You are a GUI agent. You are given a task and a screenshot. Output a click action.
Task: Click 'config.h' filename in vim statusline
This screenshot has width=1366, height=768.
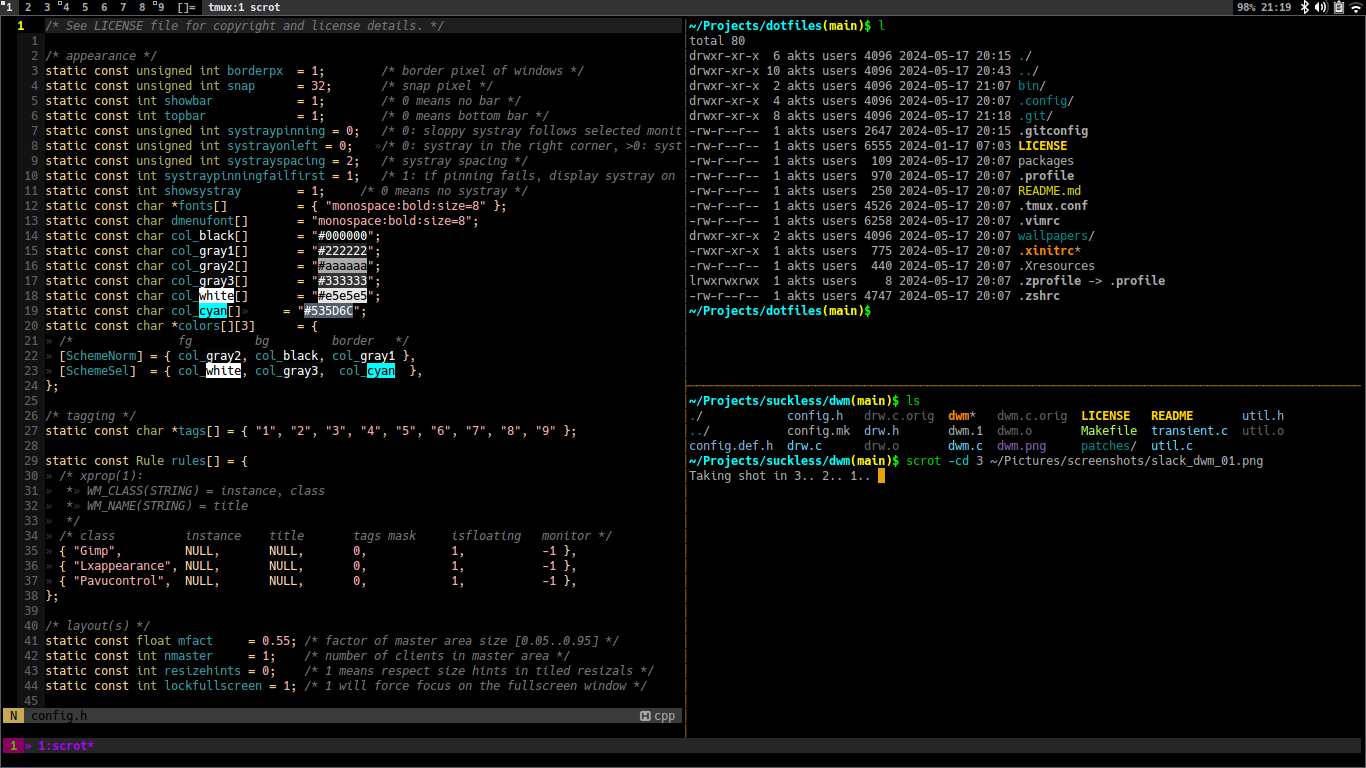tap(59, 716)
